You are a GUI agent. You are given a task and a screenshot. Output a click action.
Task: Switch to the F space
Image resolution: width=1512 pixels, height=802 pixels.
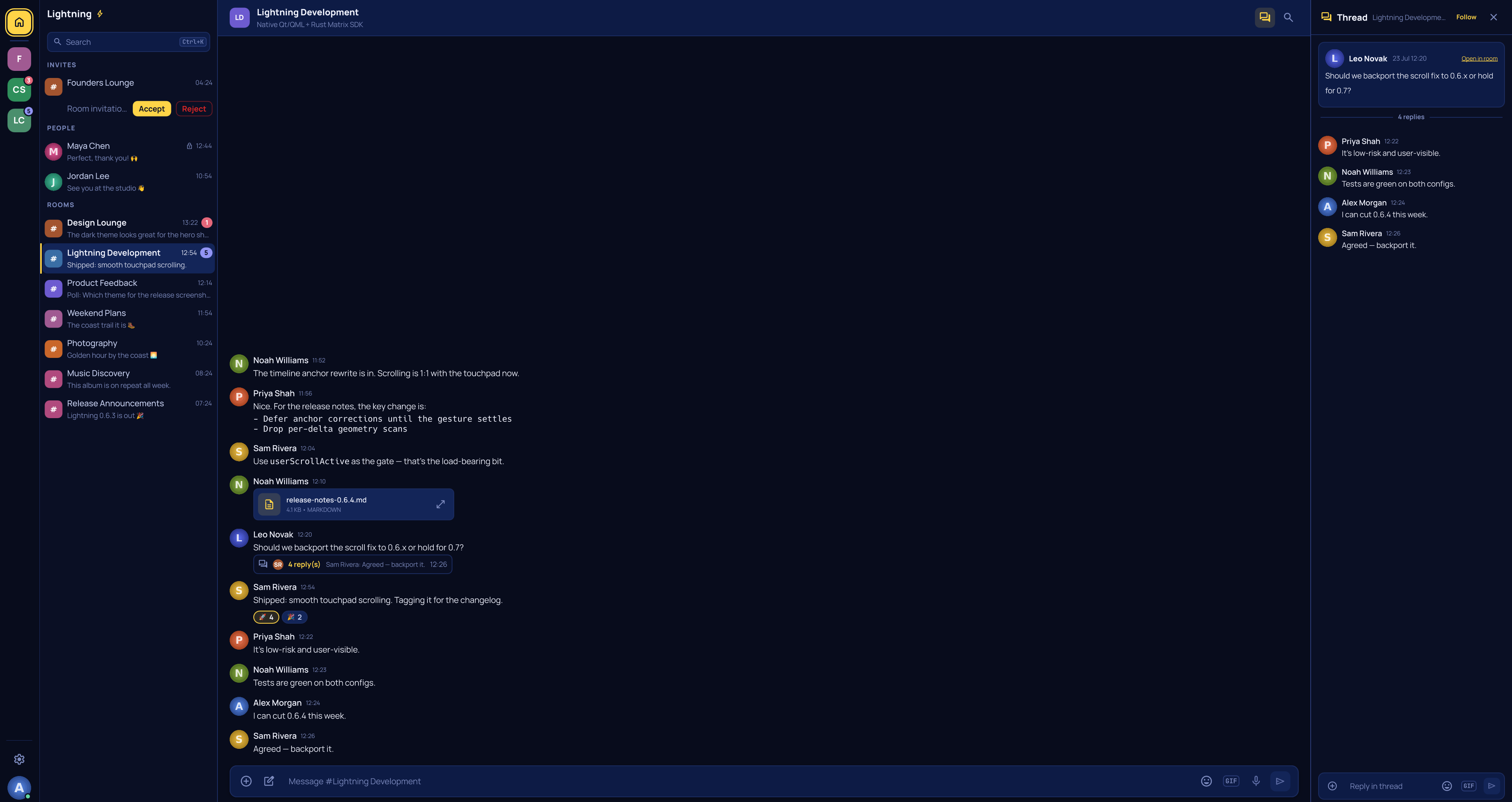pyautogui.click(x=19, y=59)
